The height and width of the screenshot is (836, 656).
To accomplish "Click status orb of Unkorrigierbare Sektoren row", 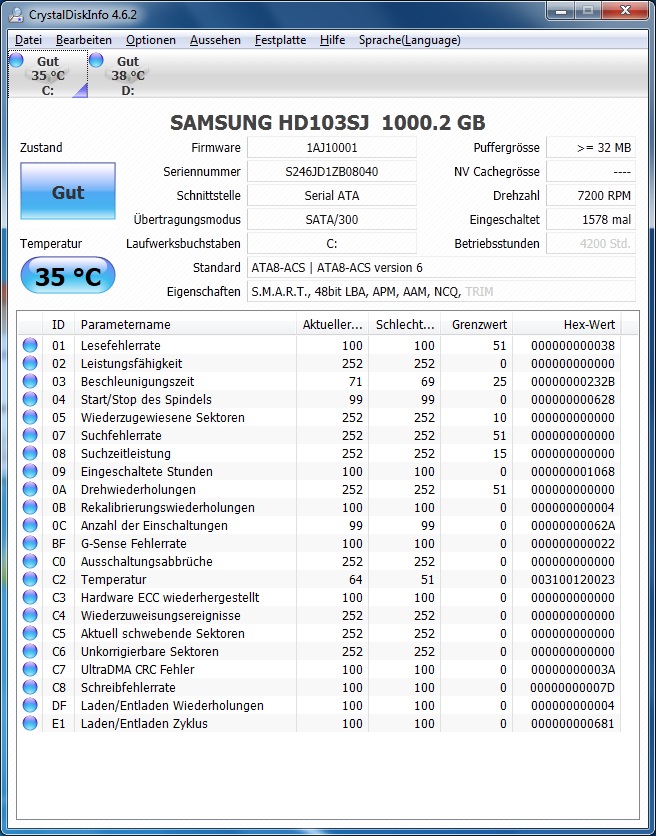I will point(30,651).
